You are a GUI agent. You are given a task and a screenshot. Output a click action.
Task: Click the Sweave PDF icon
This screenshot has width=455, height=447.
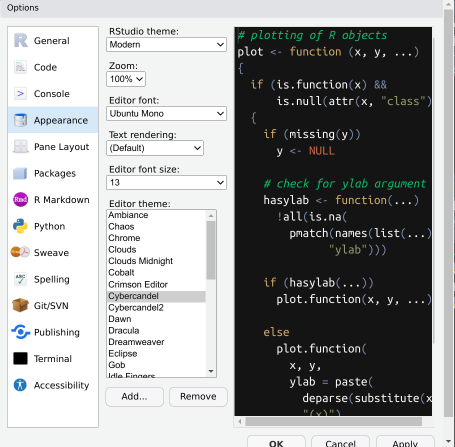pos(20,252)
